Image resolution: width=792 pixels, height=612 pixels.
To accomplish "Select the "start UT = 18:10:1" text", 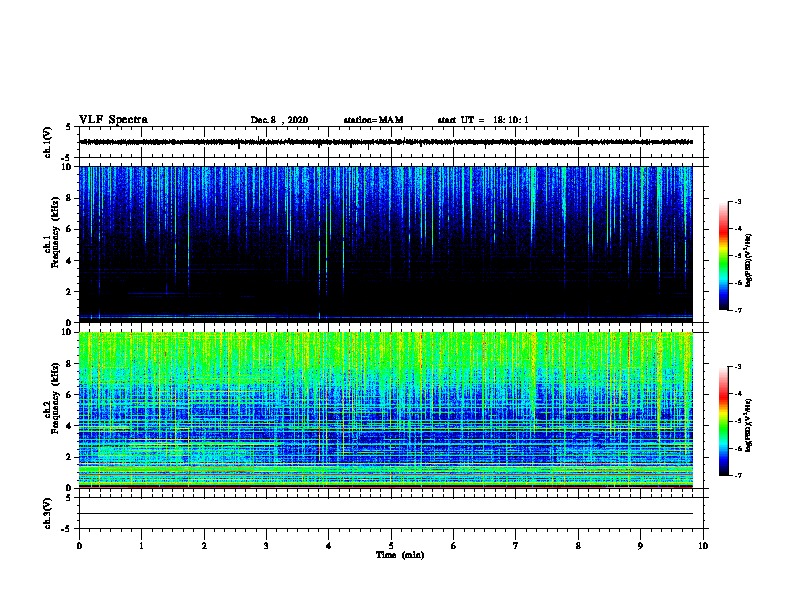I will pos(483,120).
